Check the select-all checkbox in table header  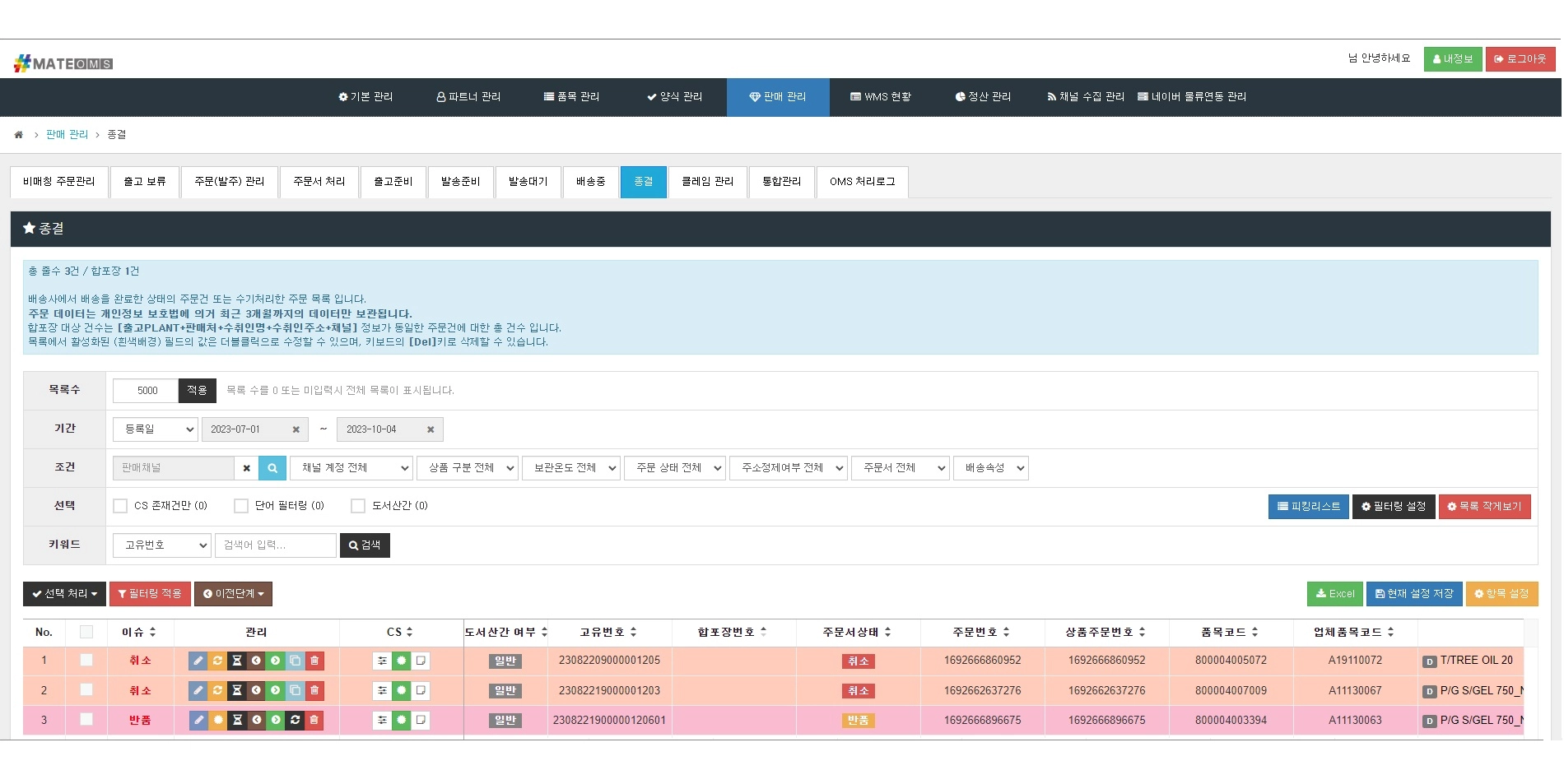[86, 632]
